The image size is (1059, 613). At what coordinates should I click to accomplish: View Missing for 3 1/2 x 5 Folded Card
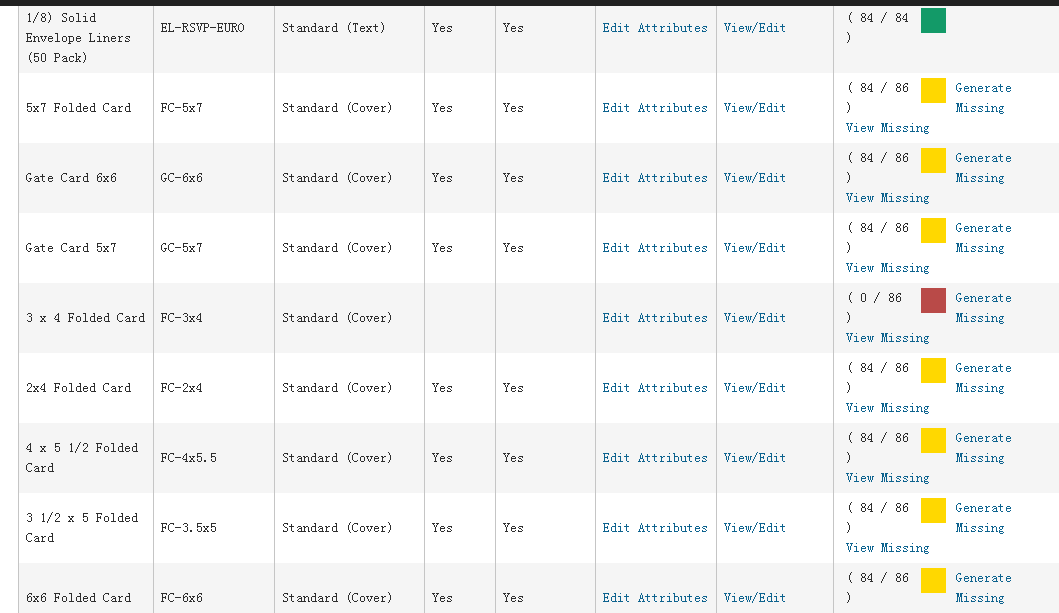click(887, 548)
